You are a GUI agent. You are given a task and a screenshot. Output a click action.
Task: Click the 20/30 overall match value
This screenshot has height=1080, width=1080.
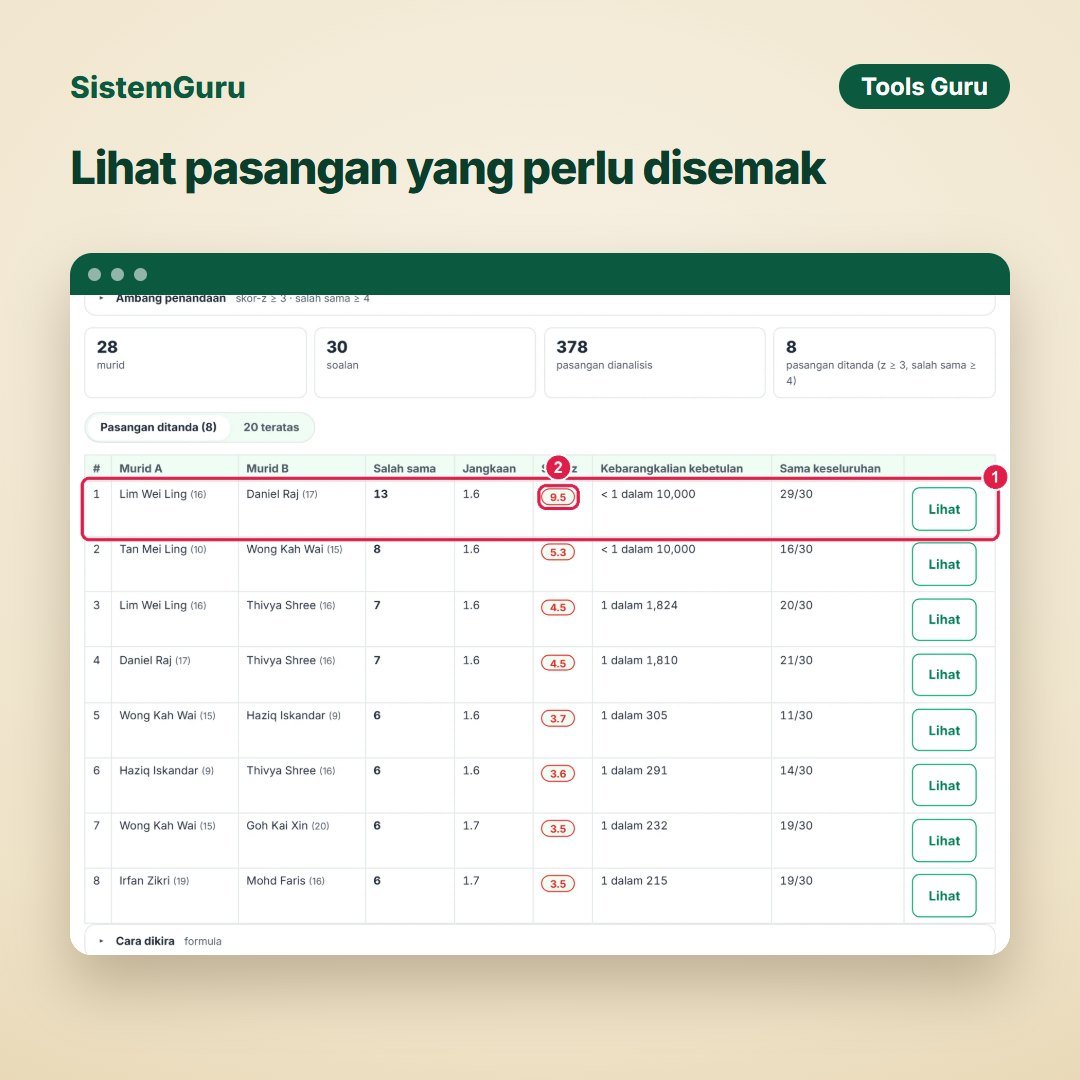coord(796,605)
